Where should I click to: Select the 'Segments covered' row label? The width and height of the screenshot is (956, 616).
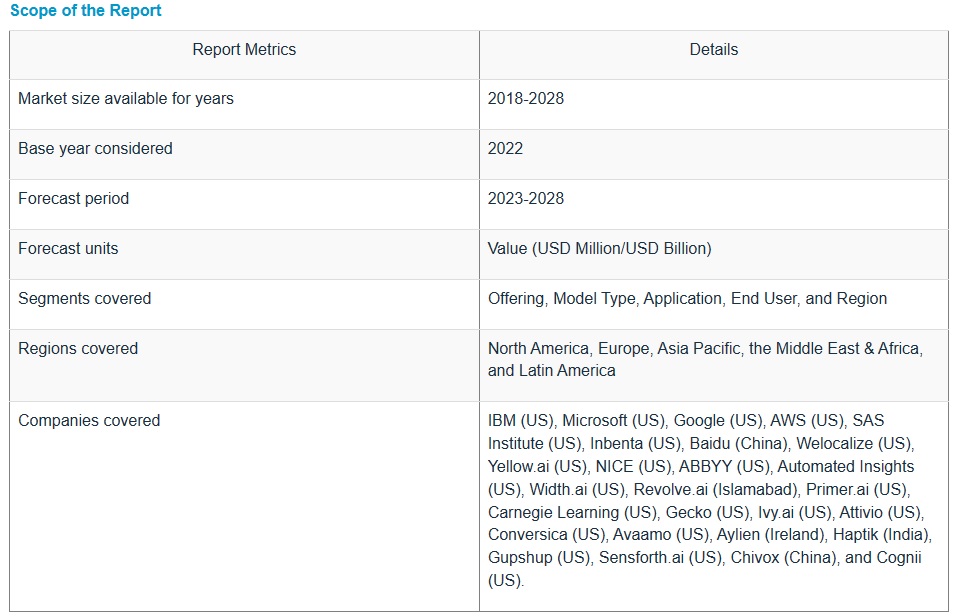[85, 299]
